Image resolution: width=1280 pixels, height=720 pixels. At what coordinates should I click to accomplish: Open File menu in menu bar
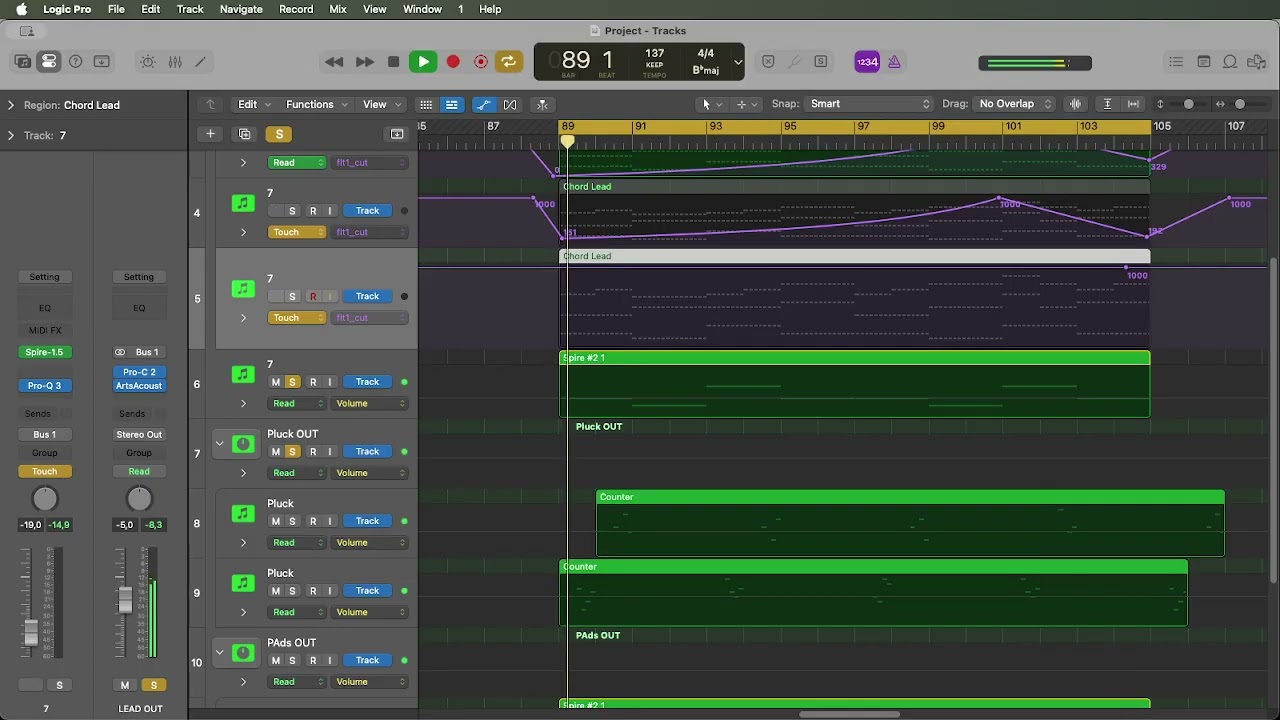click(116, 9)
